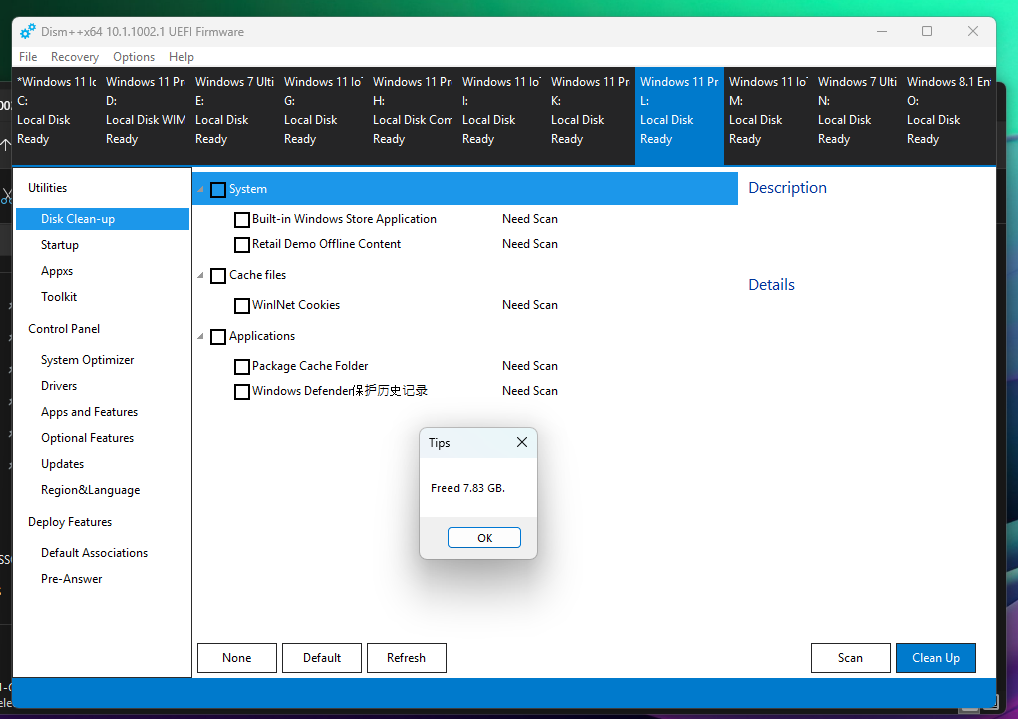
Task: Select the I: Local Disk image tab
Action: [501, 116]
